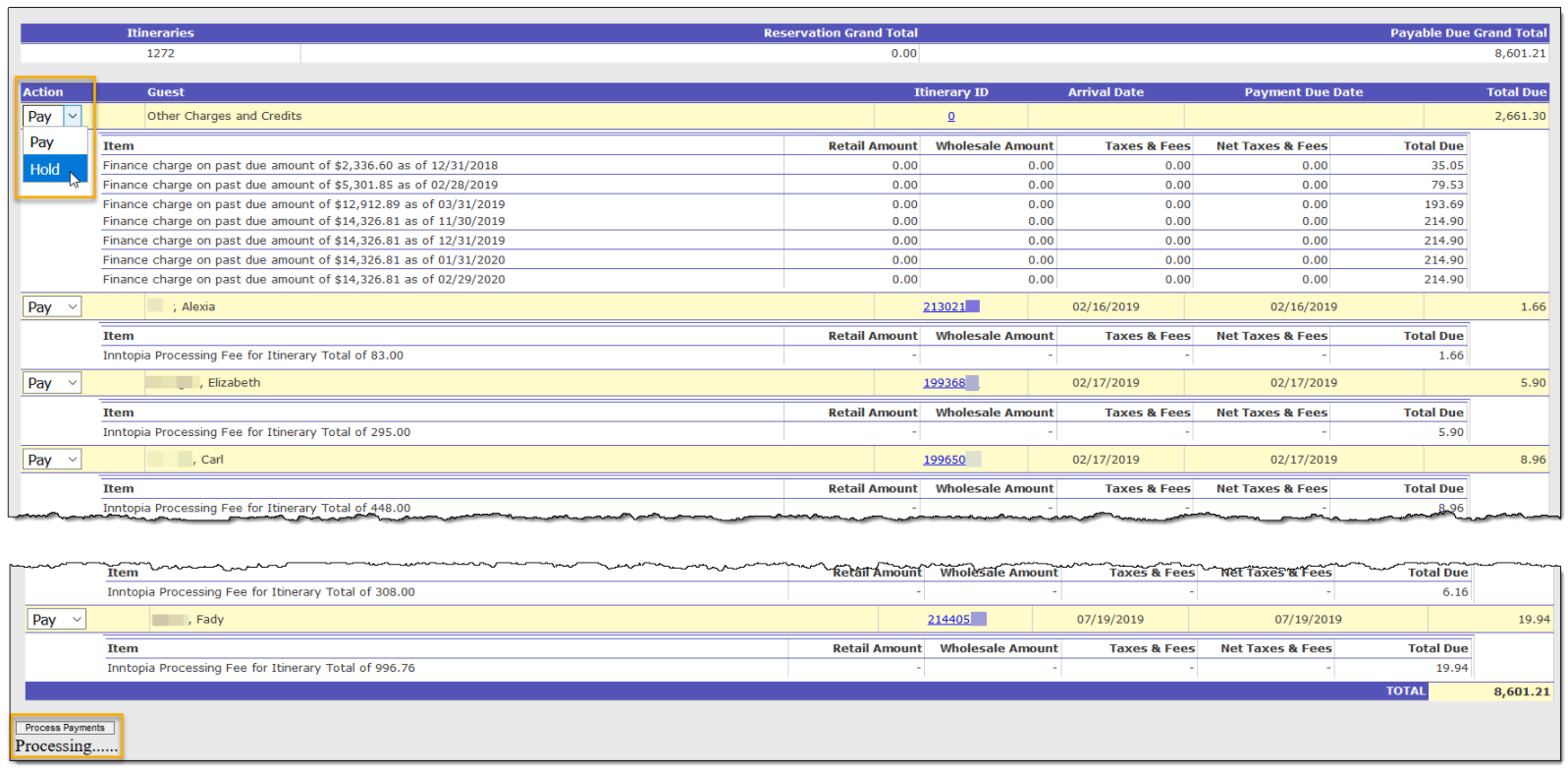1568x771 pixels.
Task: Open itinerary link 199650 for Carl
Action: [x=944, y=460]
